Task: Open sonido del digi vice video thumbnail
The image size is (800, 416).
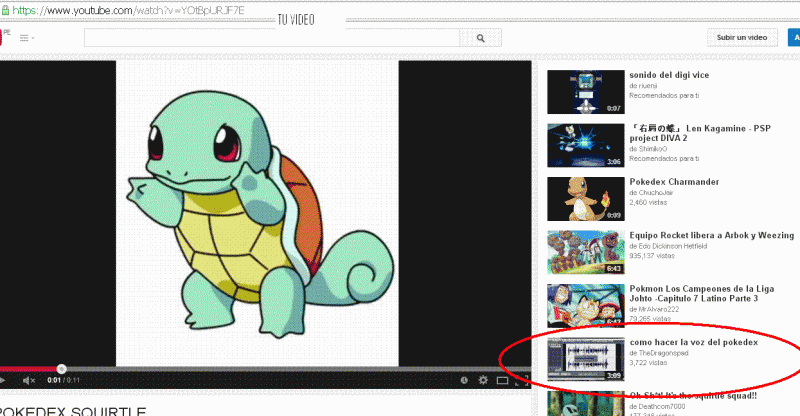Action: tap(586, 92)
